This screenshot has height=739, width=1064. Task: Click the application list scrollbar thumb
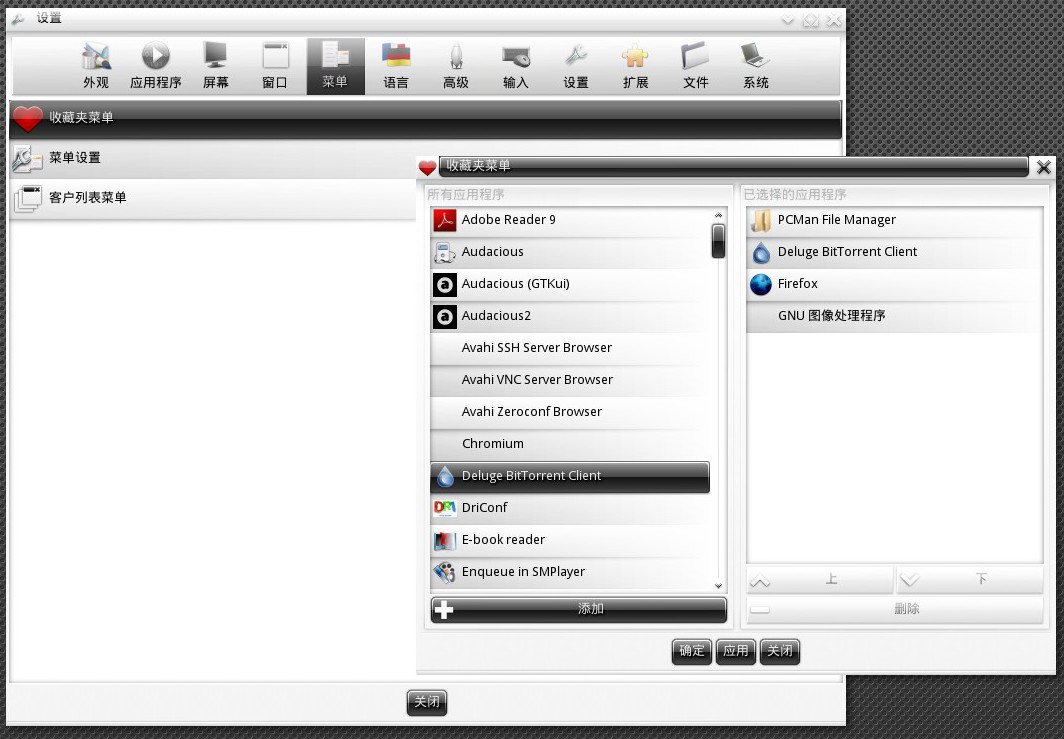(x=718, y=241)
